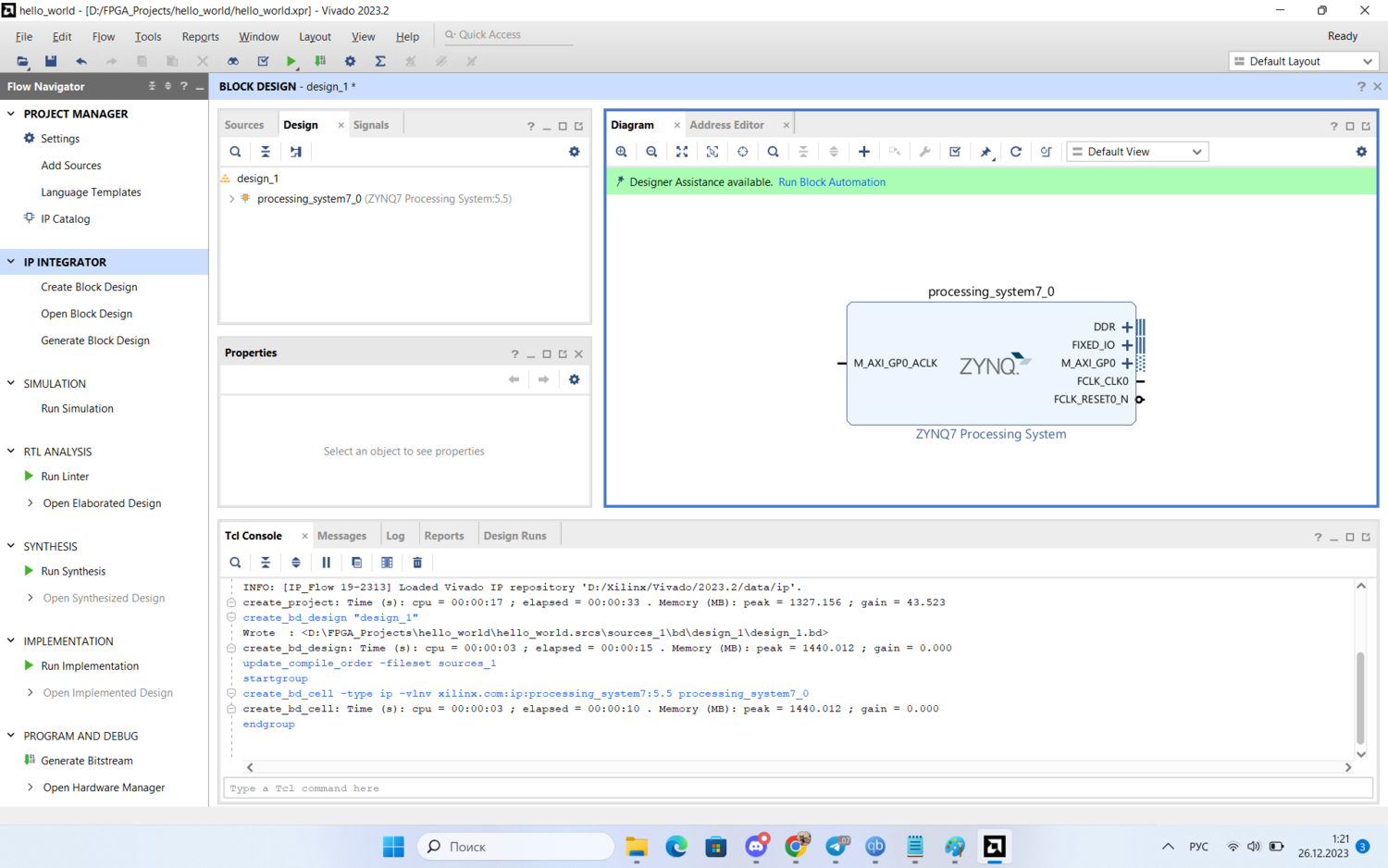Open the Default View dropdown
This screenshot has width=1388, height=868.
coord(1137,152)
